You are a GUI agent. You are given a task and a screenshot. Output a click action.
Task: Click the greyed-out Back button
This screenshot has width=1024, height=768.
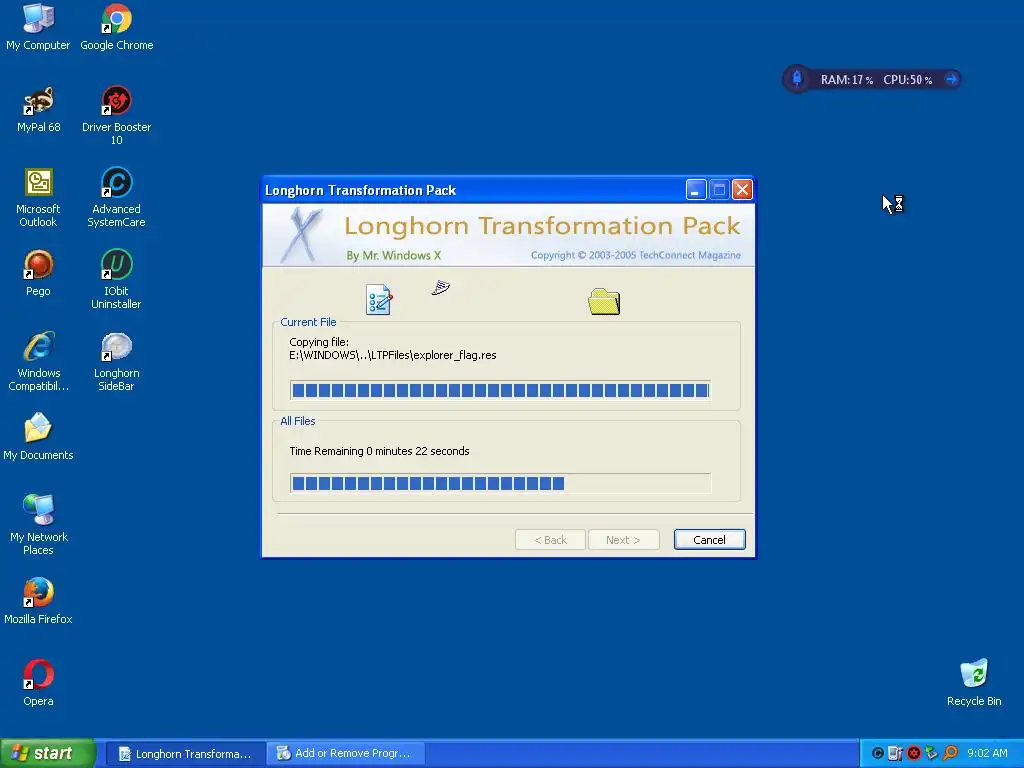tap(550, 539)
